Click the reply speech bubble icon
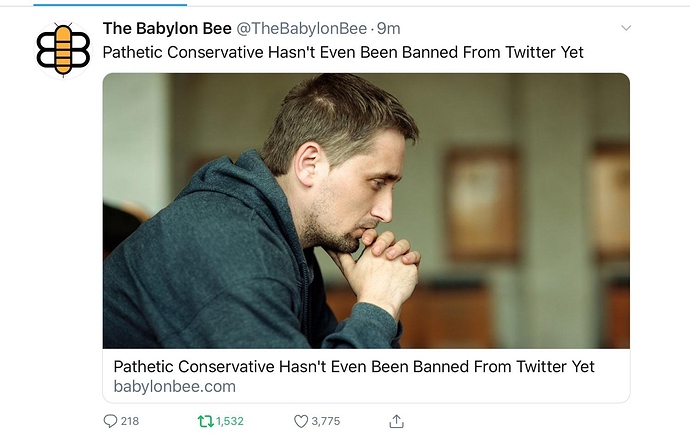The image size is (690, 440). pos(110,421)
